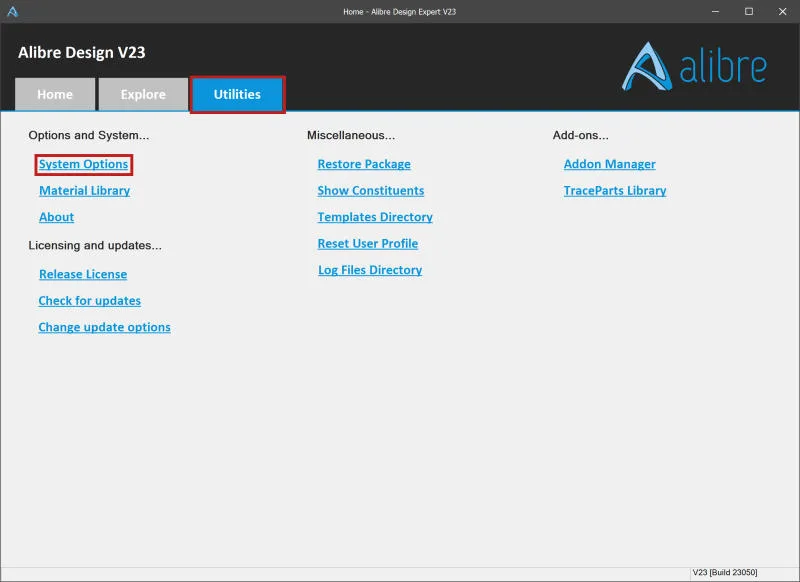Click the Alibre app icon in title bar
This screenshot has height=582, width=800.
(12, 11)
